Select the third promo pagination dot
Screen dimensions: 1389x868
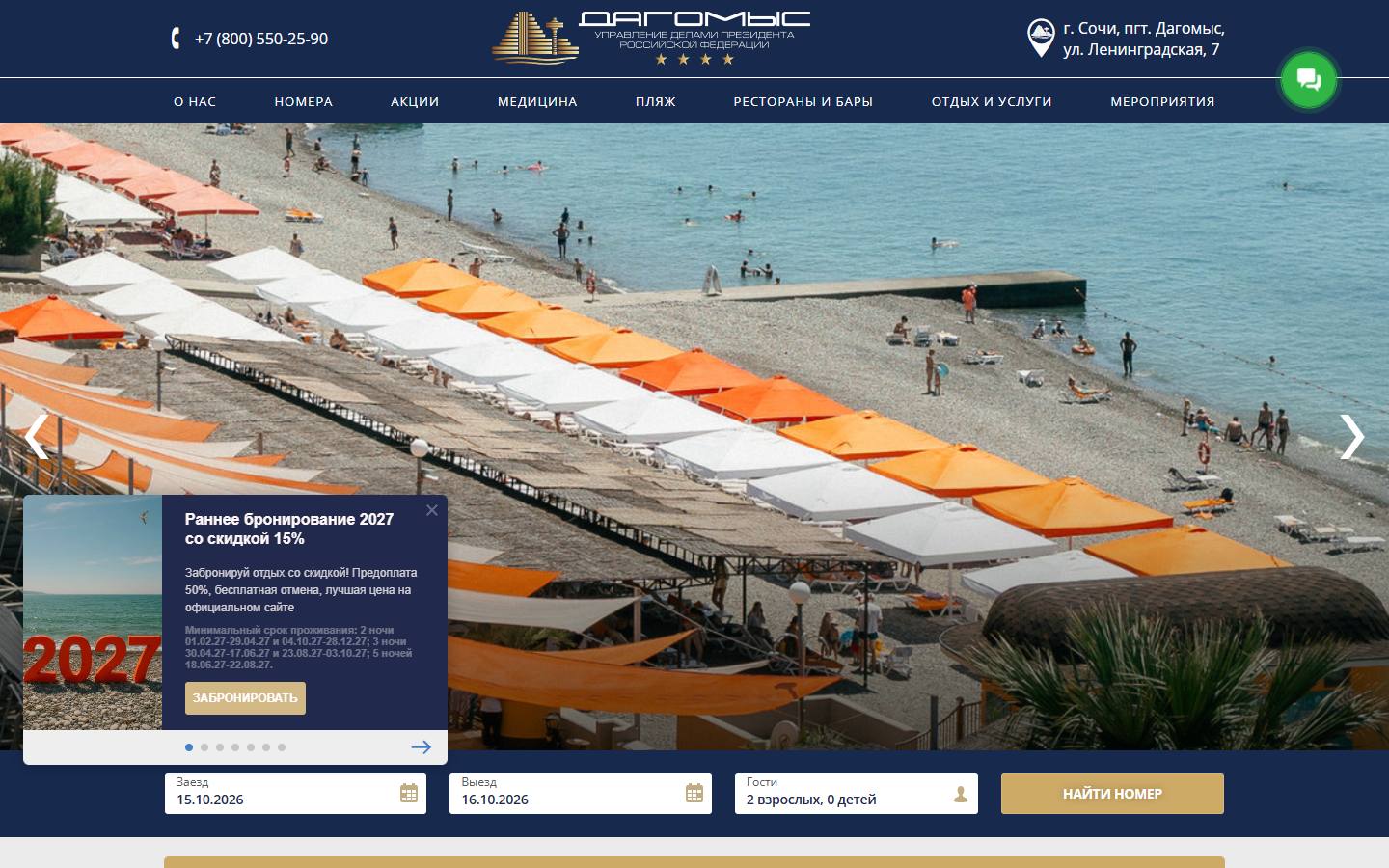pos(220,747)
